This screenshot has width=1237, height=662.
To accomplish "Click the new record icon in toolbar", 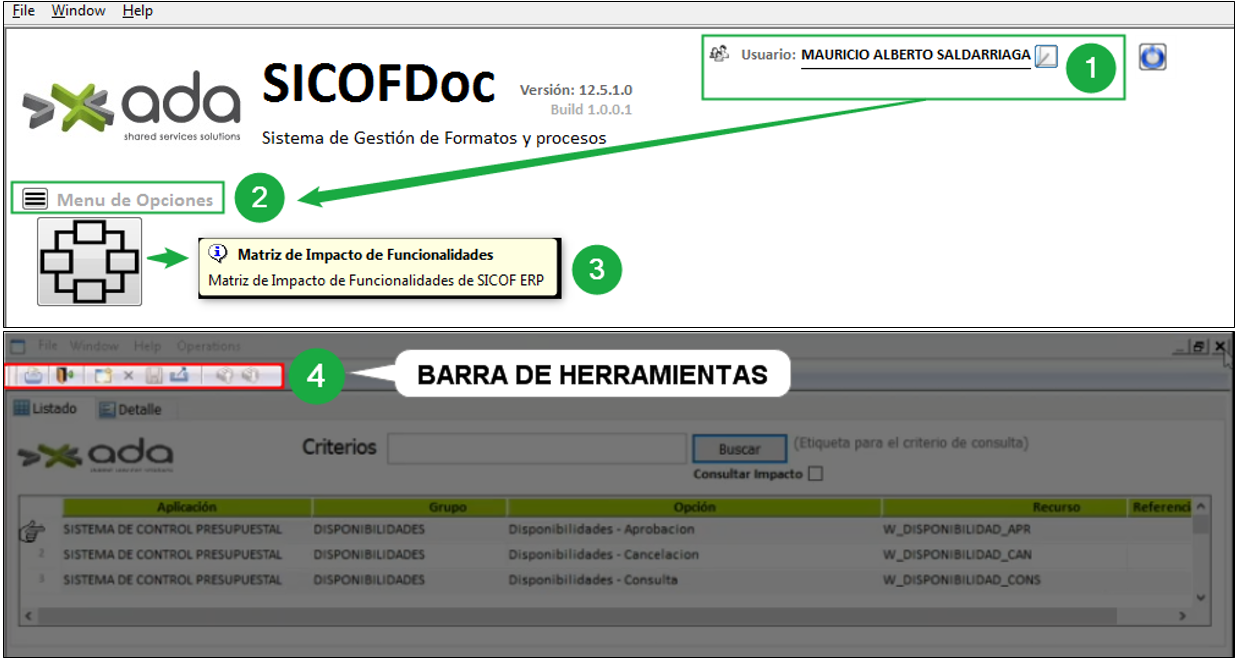I will click(102, 376).
